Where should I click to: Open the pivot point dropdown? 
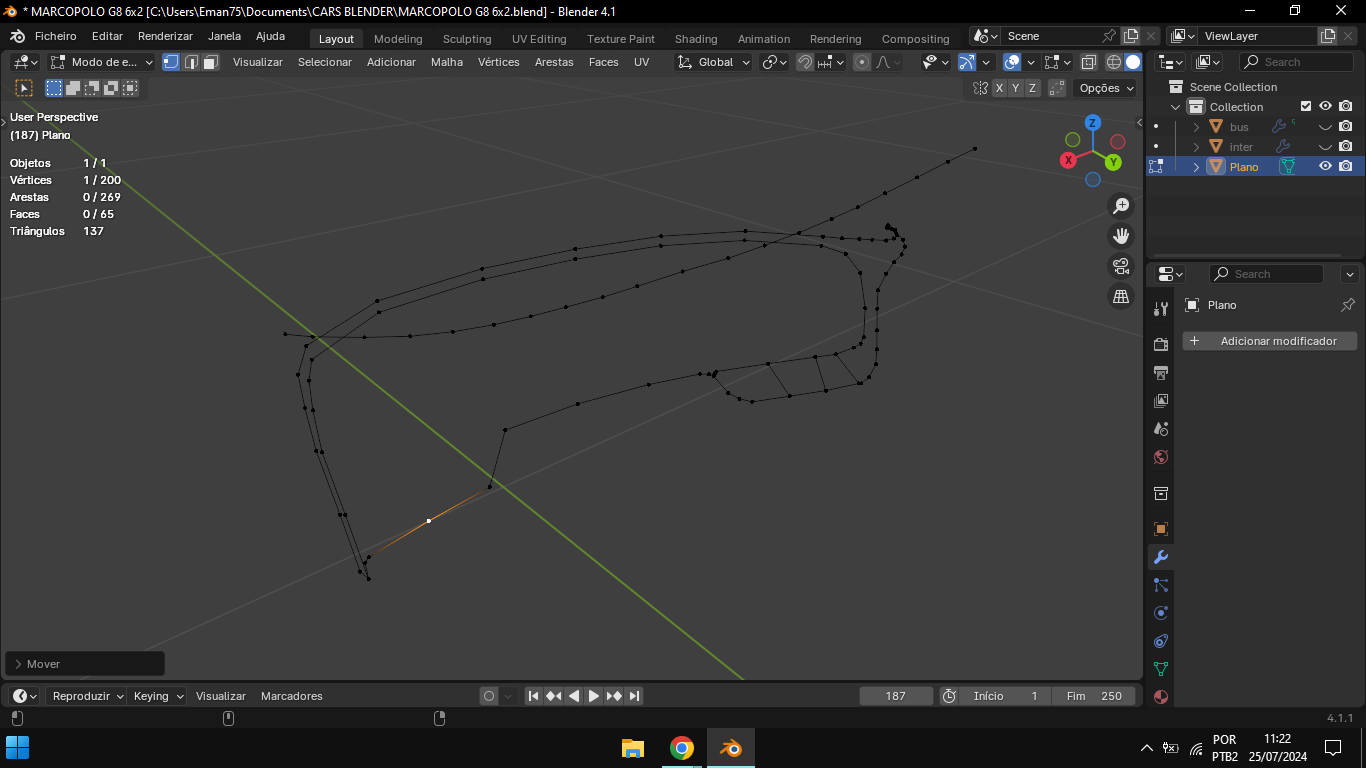pos(775,62)
